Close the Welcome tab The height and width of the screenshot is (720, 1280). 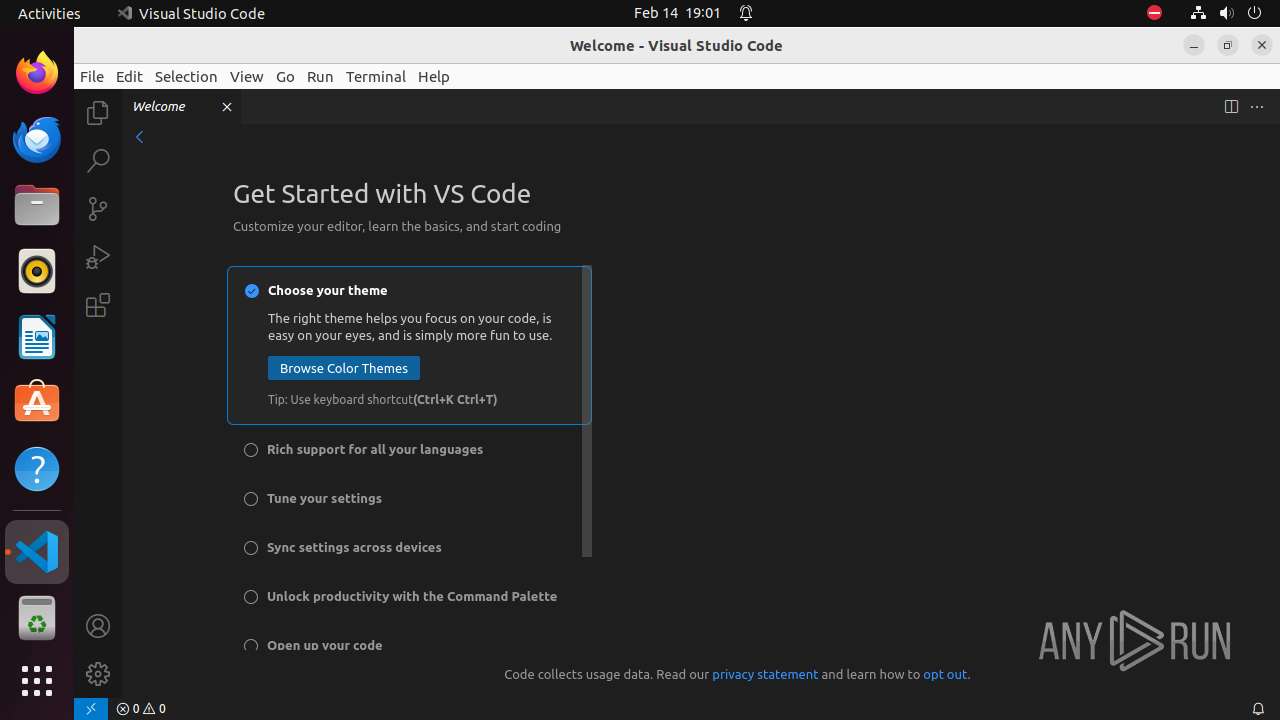coord(227,107)
